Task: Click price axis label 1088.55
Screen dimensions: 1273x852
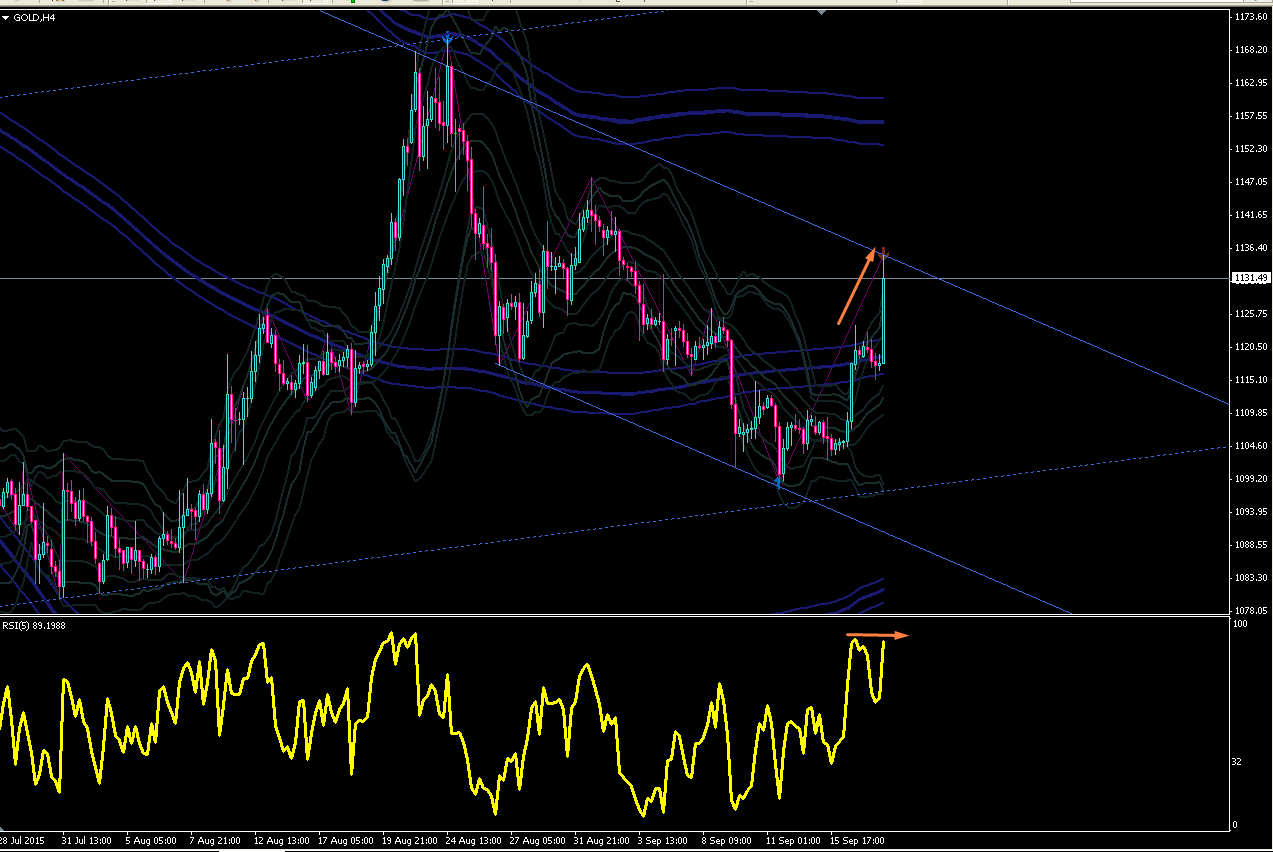Action: coord(1251,545)
